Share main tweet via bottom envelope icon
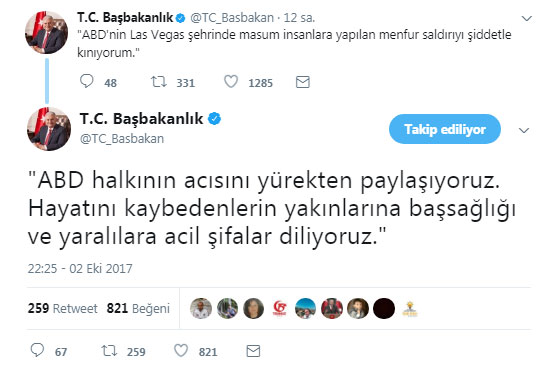 [253, 351]
